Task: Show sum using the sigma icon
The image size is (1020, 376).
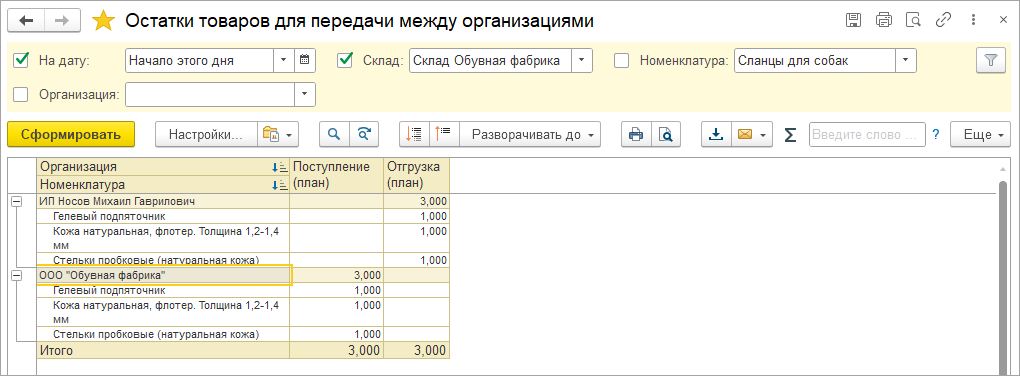Action: coord(790,135)
